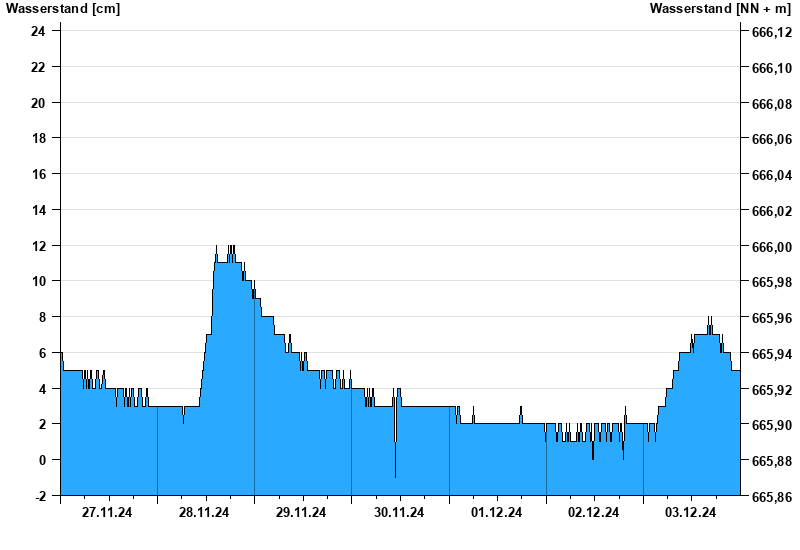Click the 28.11.24 date label

point(204,512)
